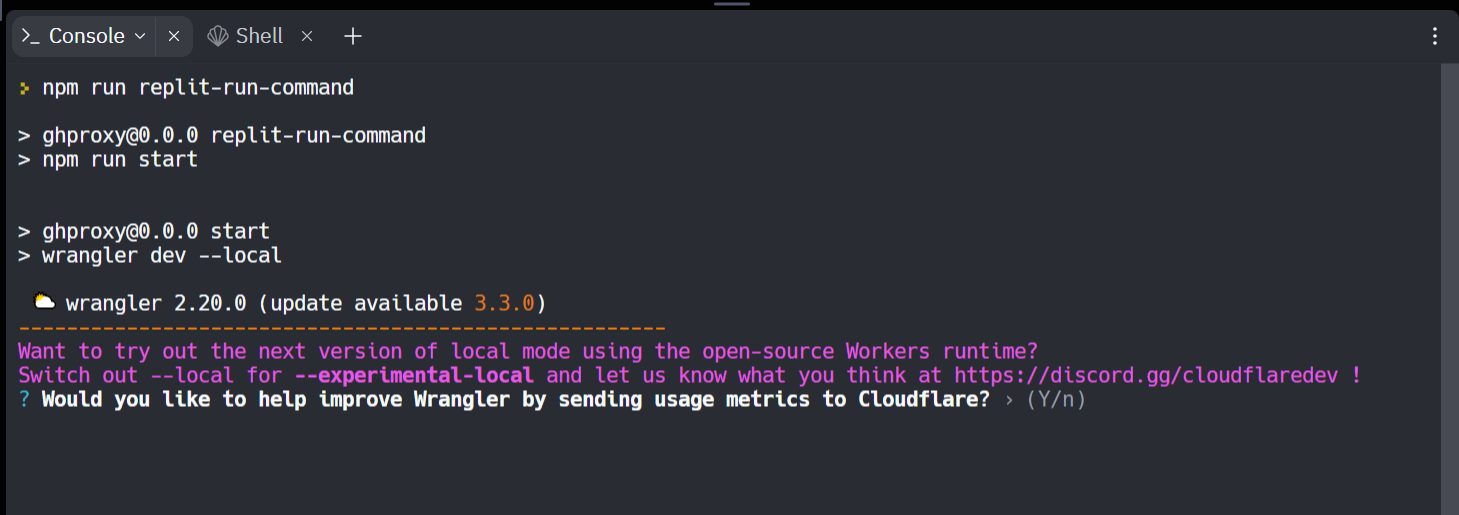Image resolution: width=1459 pixels, height=515 pixels.
Task: Open the three-dots pane options menu
Action: [1435, 36]
